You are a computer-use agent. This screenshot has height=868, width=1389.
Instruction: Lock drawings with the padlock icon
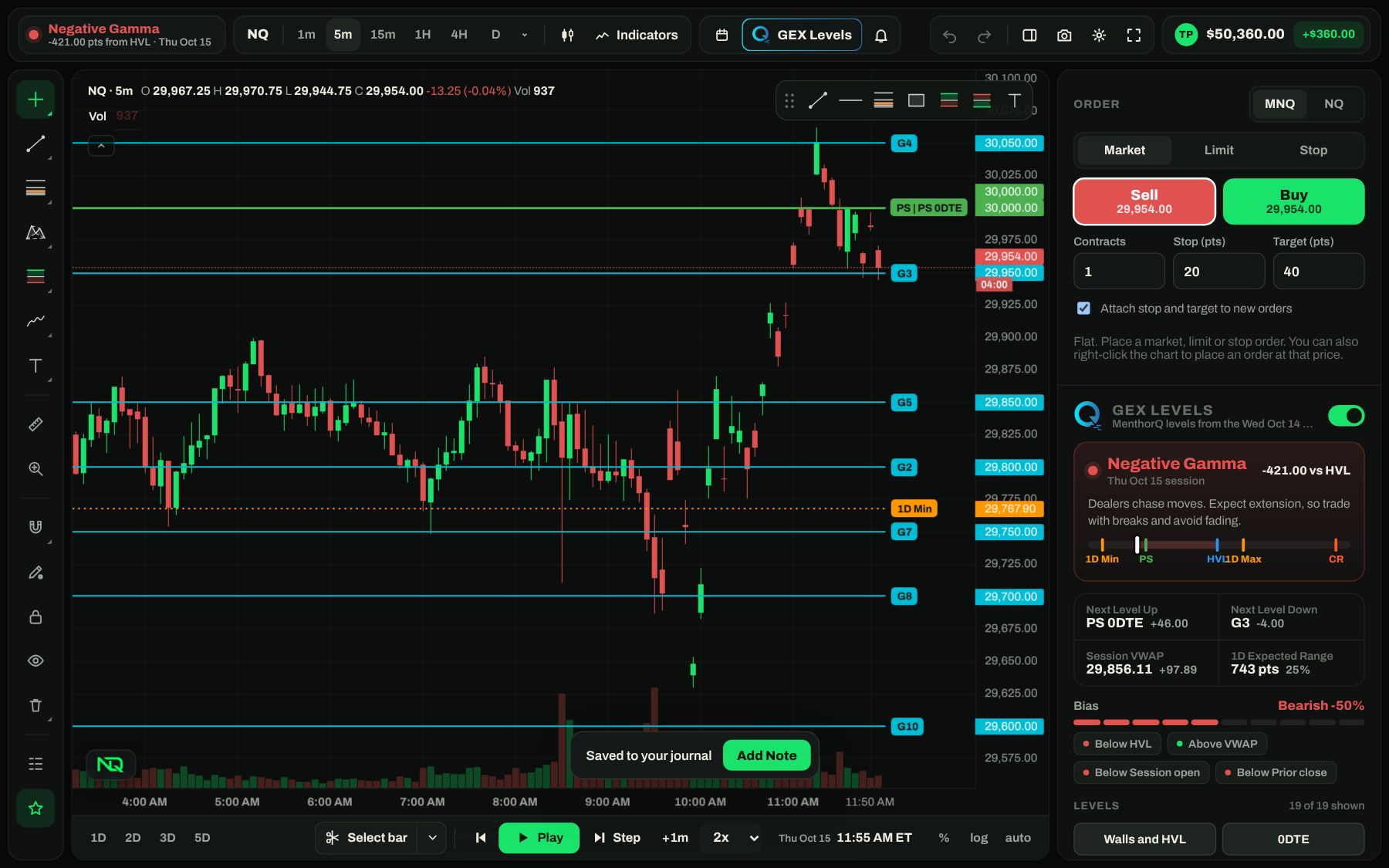point(35,617)
